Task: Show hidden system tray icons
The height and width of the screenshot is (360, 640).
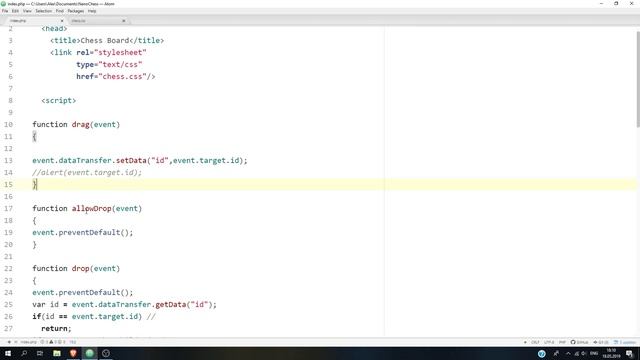Action: (568, 353)
